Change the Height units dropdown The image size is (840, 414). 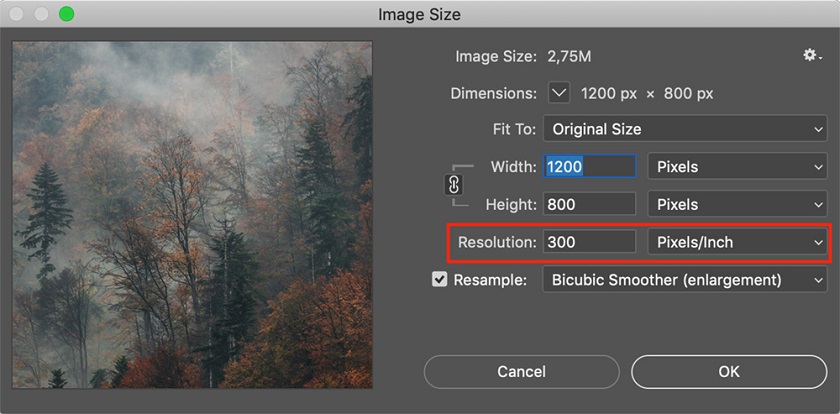point(738,204)
